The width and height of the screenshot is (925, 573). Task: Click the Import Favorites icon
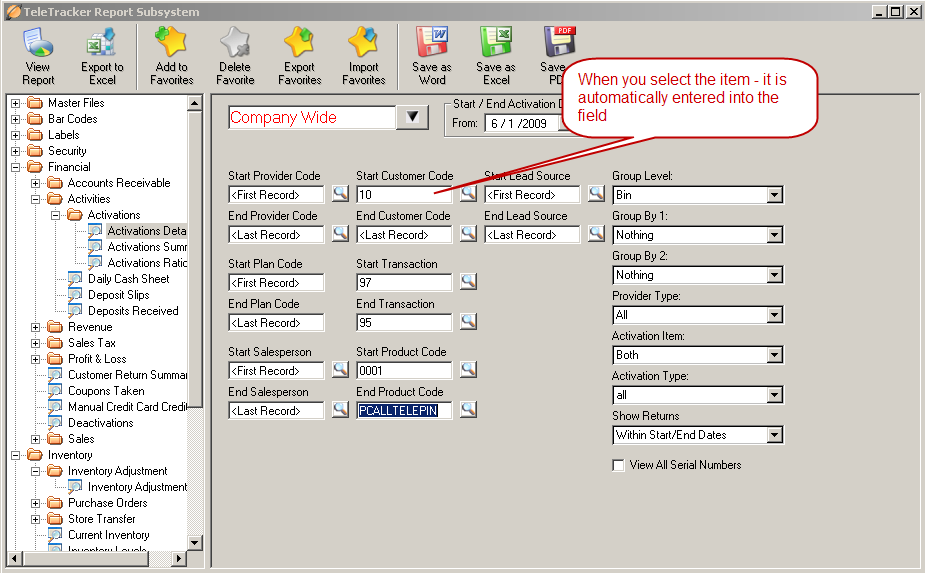coord(363,44)
